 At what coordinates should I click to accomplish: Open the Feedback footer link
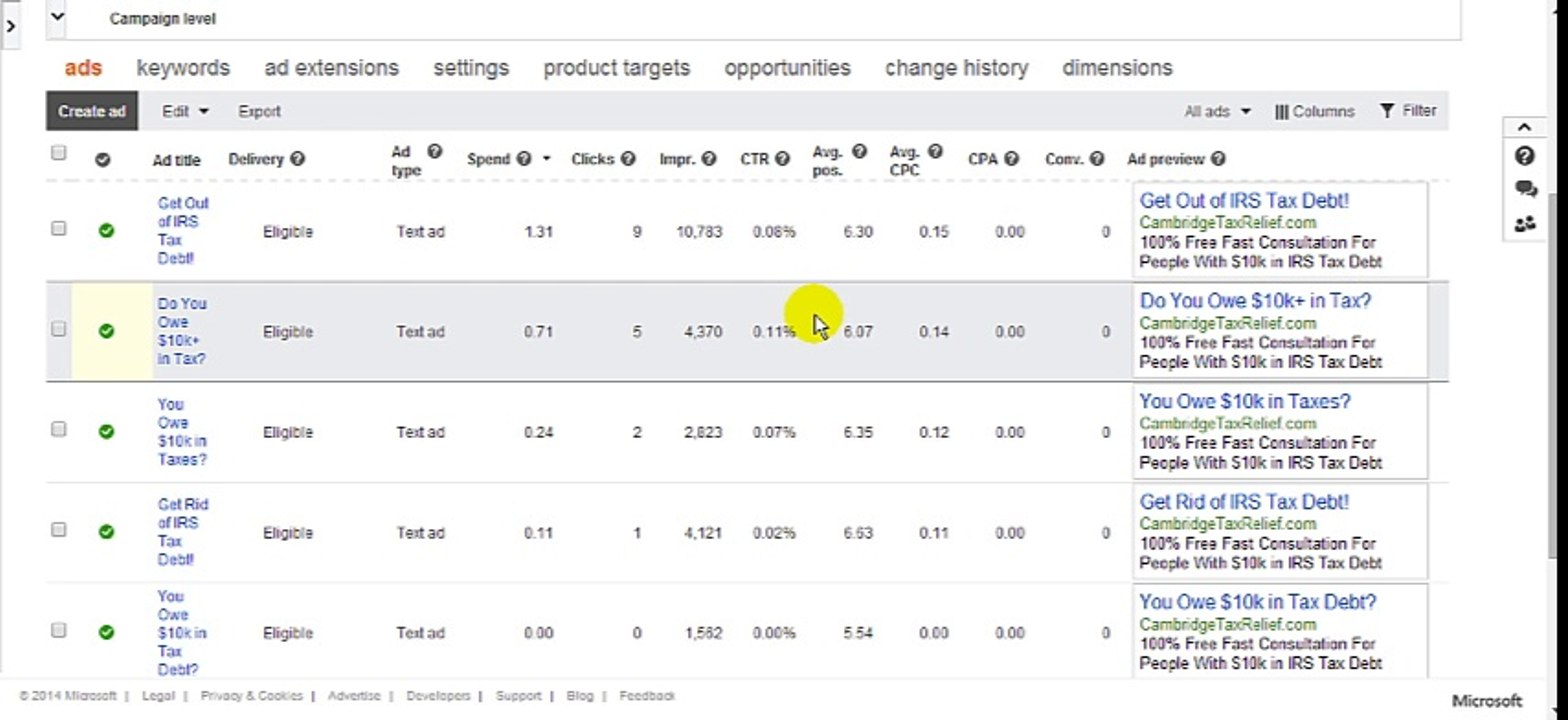[x=647, y=696]
